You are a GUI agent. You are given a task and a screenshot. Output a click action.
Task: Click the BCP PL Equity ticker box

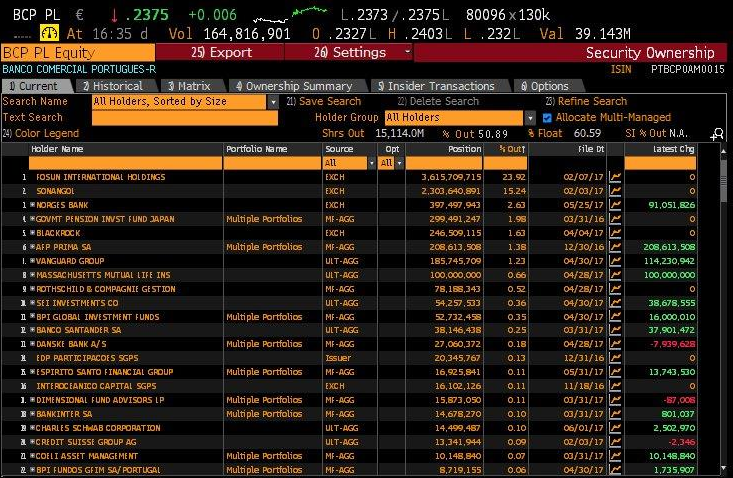pyautogui.click(x=78, y=53)
